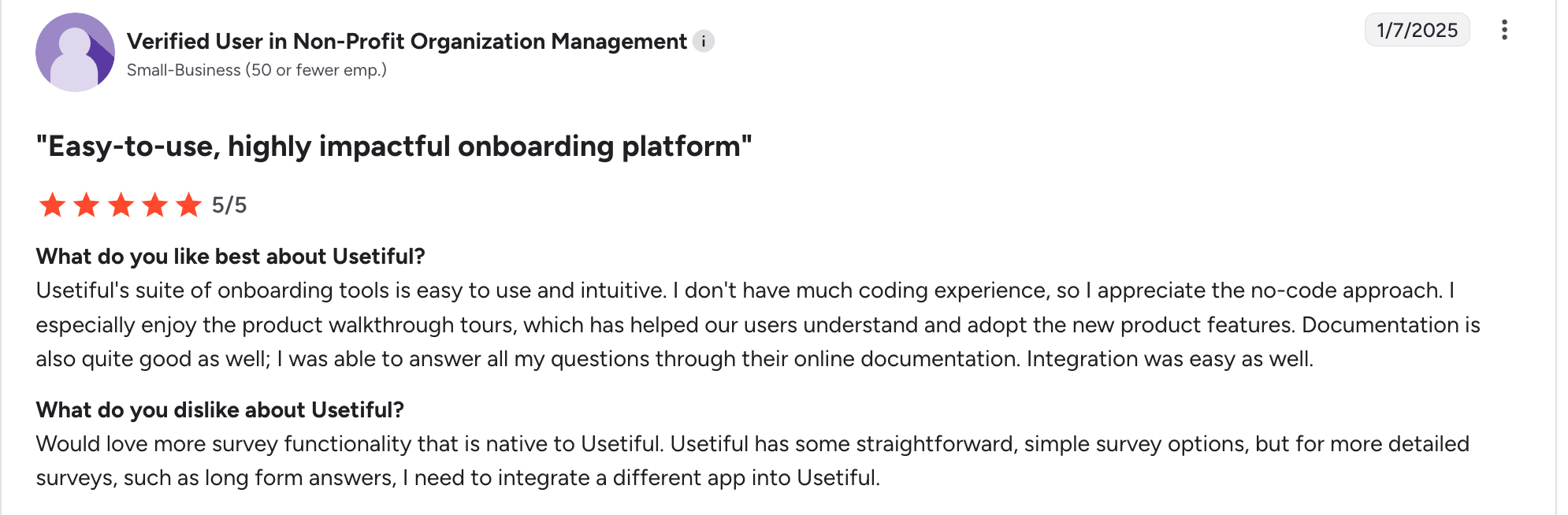Click the second rating star
This screenshot has width=1568, height=515.
pos(87,205)
